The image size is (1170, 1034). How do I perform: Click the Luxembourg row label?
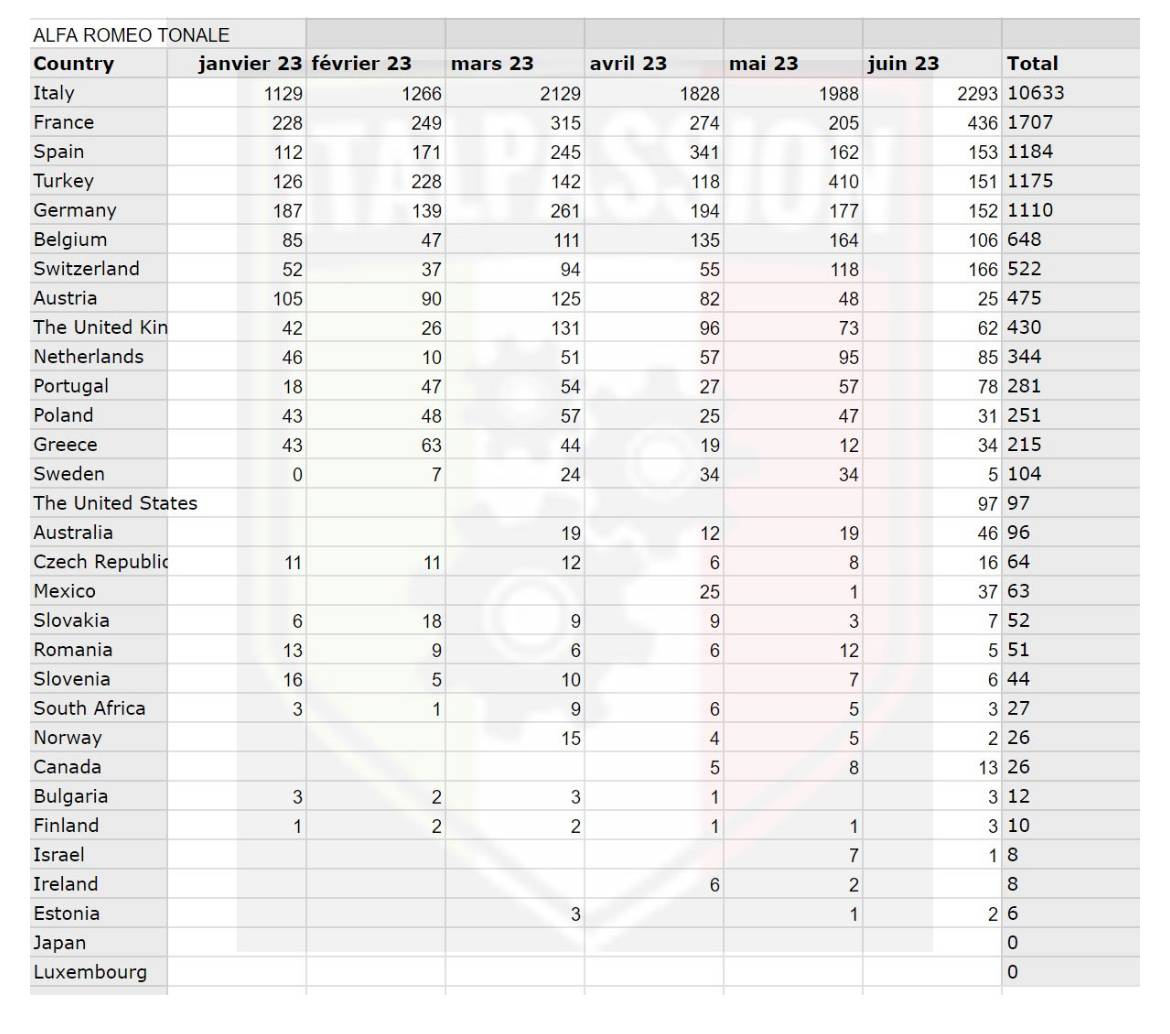click(98, 972)
